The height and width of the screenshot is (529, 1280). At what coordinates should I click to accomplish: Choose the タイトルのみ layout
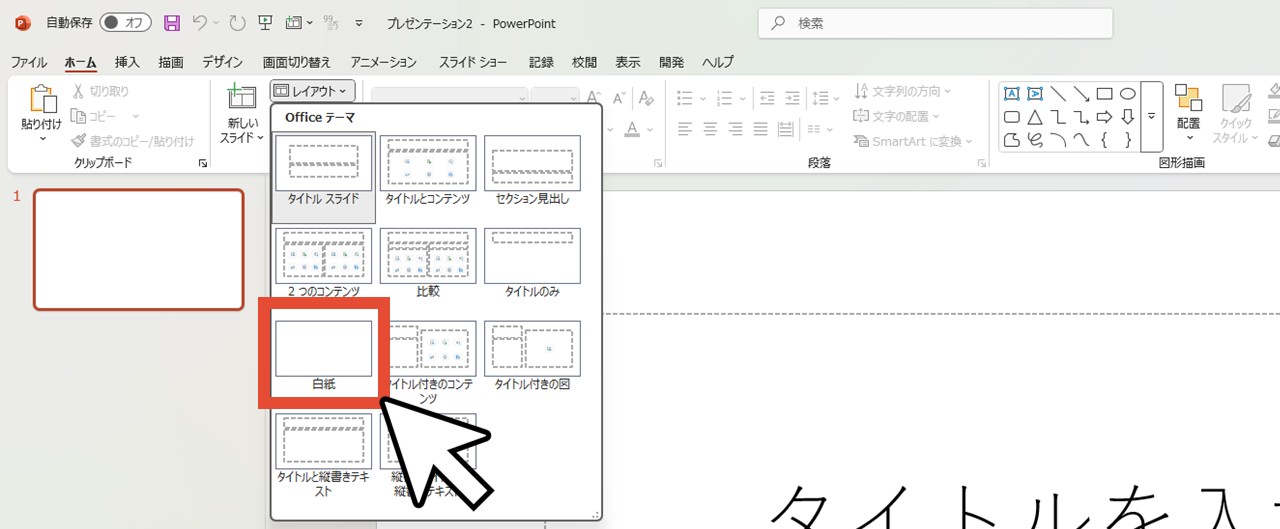point(532,263)
